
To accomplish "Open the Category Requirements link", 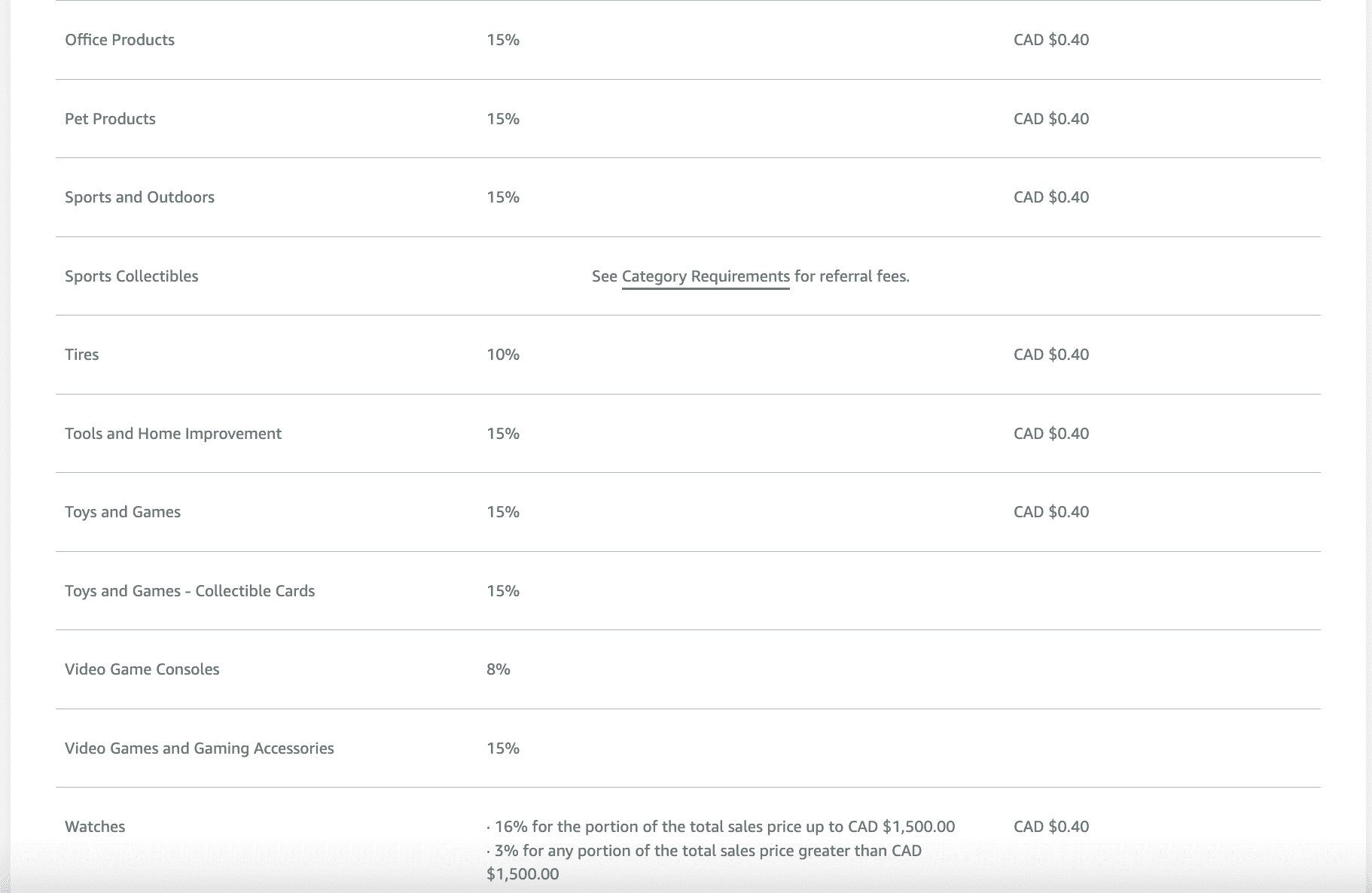I will [x=706, y=276].
